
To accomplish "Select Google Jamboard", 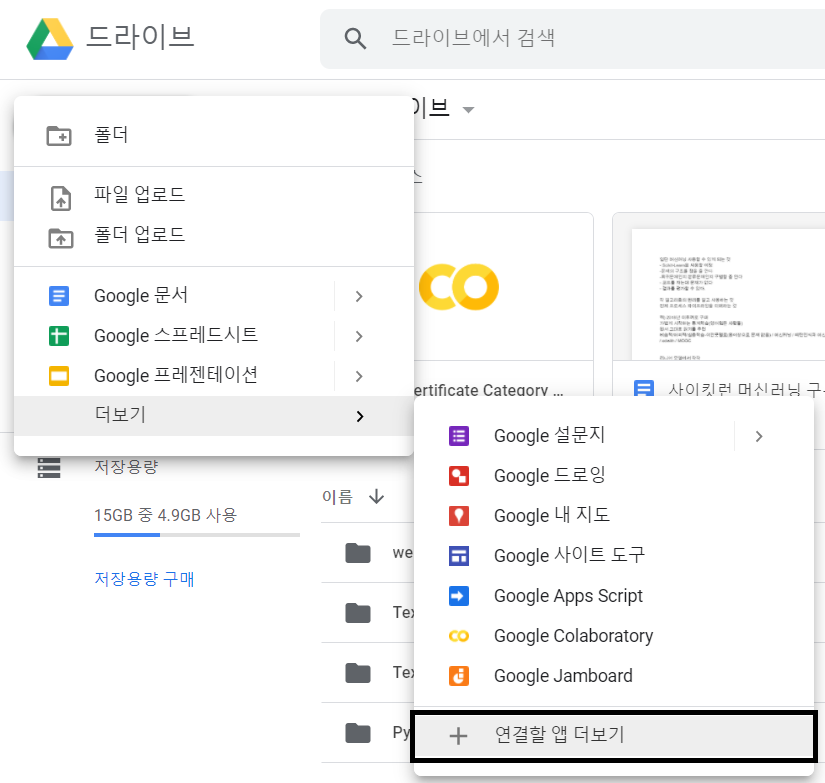I will point(614,676).
